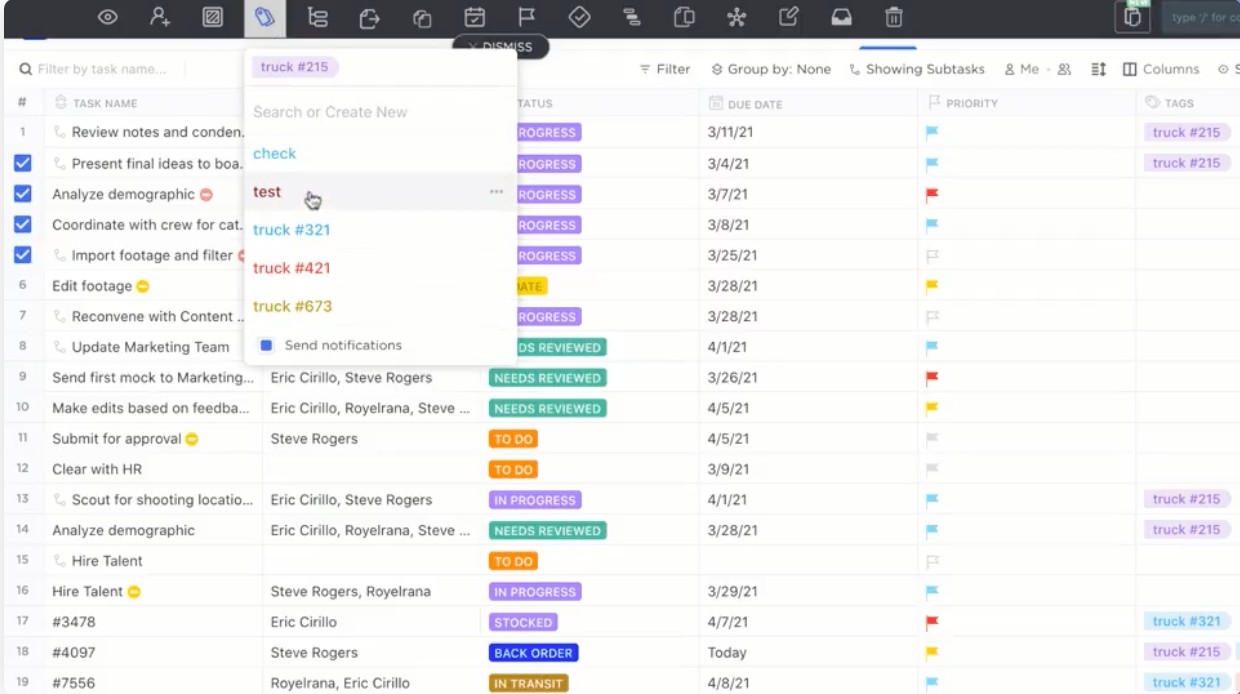Open the Showing Subtasks dropdown
Viewport: 1240px width, 694px height.
(x=917, y=69)
